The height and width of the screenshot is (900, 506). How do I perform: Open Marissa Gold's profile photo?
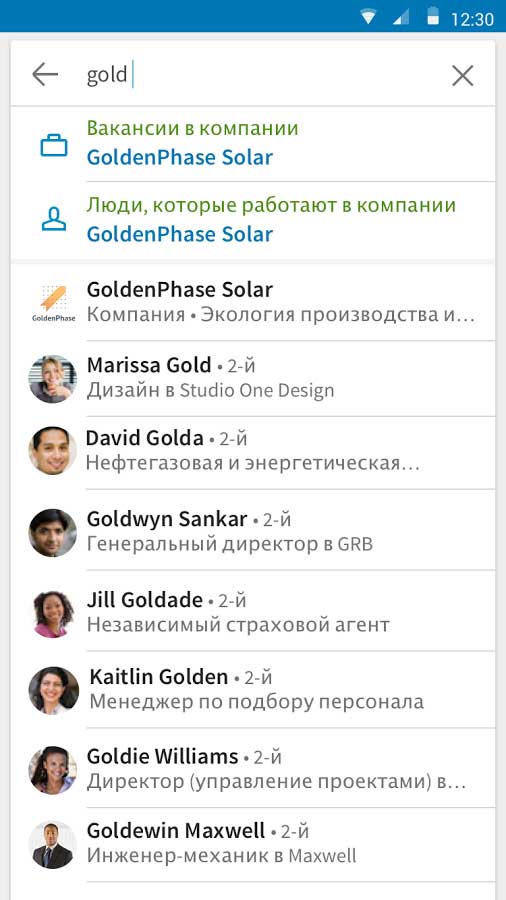point(53,379)
